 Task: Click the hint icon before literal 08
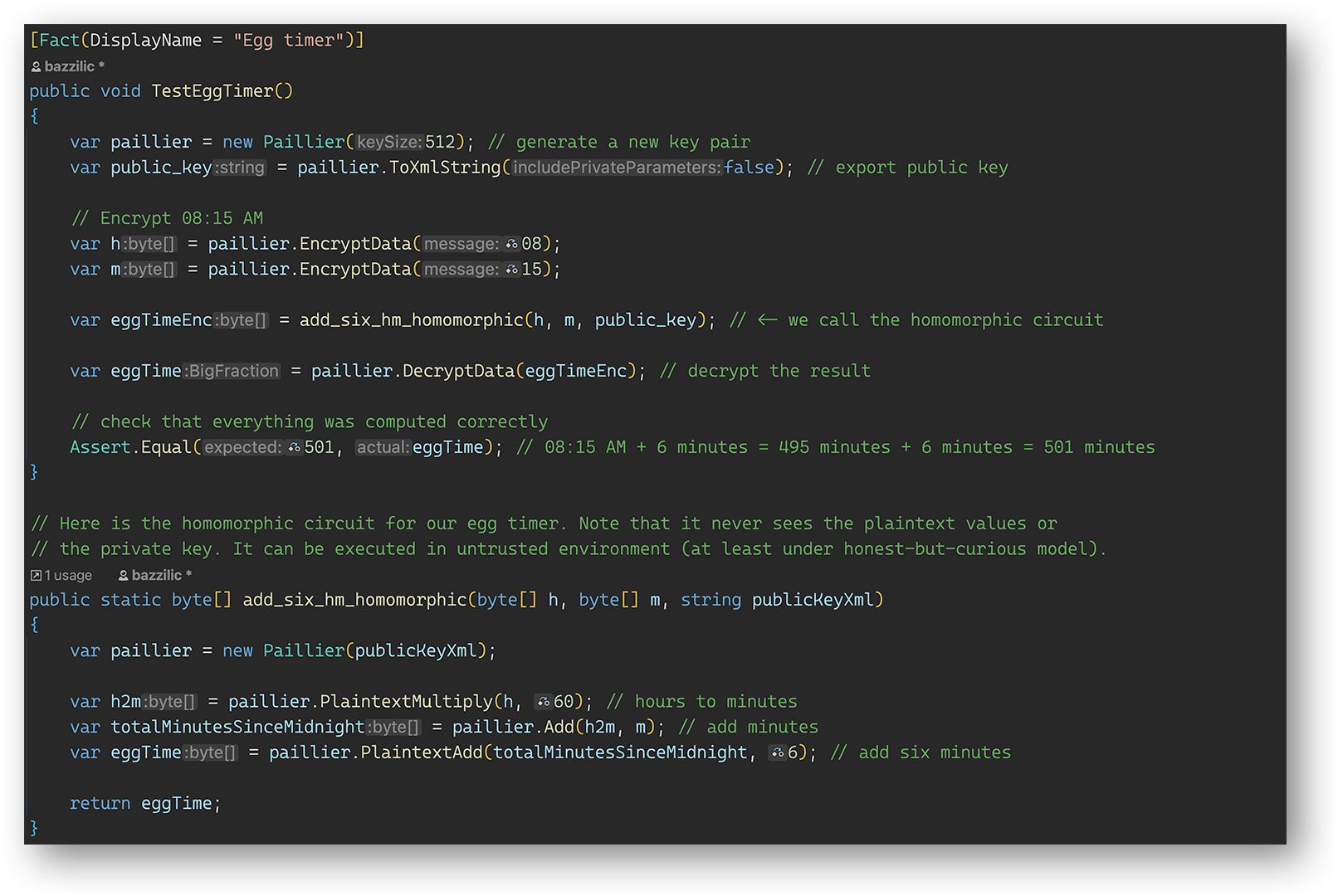[x=511, y=244]
